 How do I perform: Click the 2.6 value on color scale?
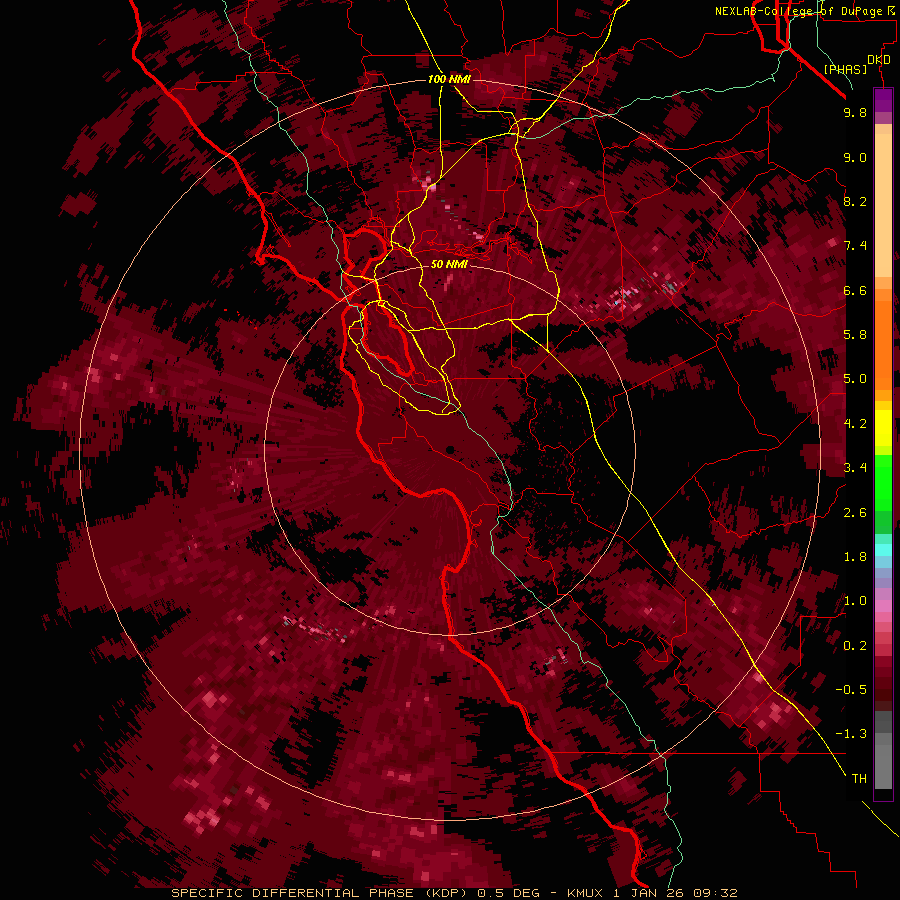[855, 512]
